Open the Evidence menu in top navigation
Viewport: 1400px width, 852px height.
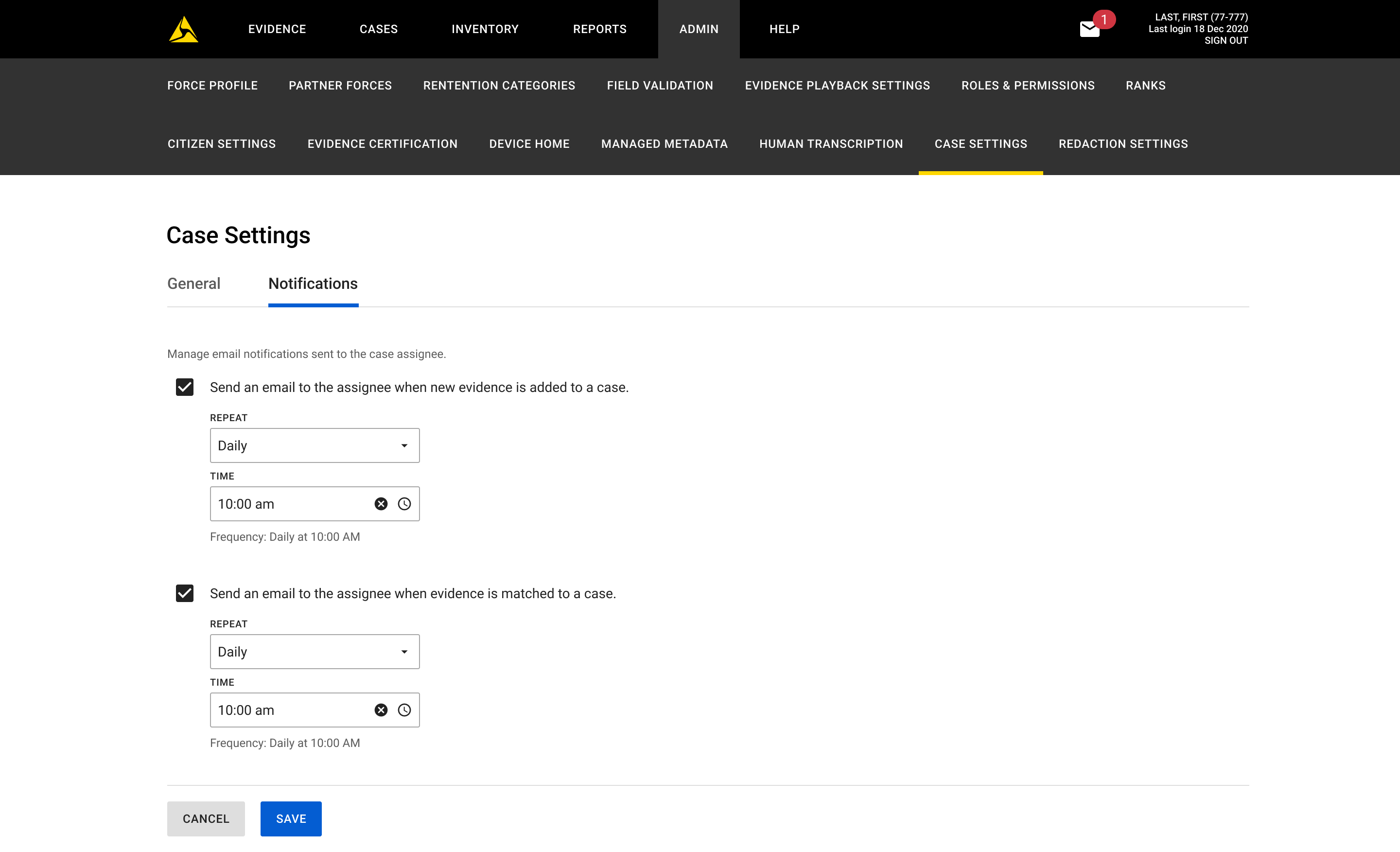[x=277, y=29]
